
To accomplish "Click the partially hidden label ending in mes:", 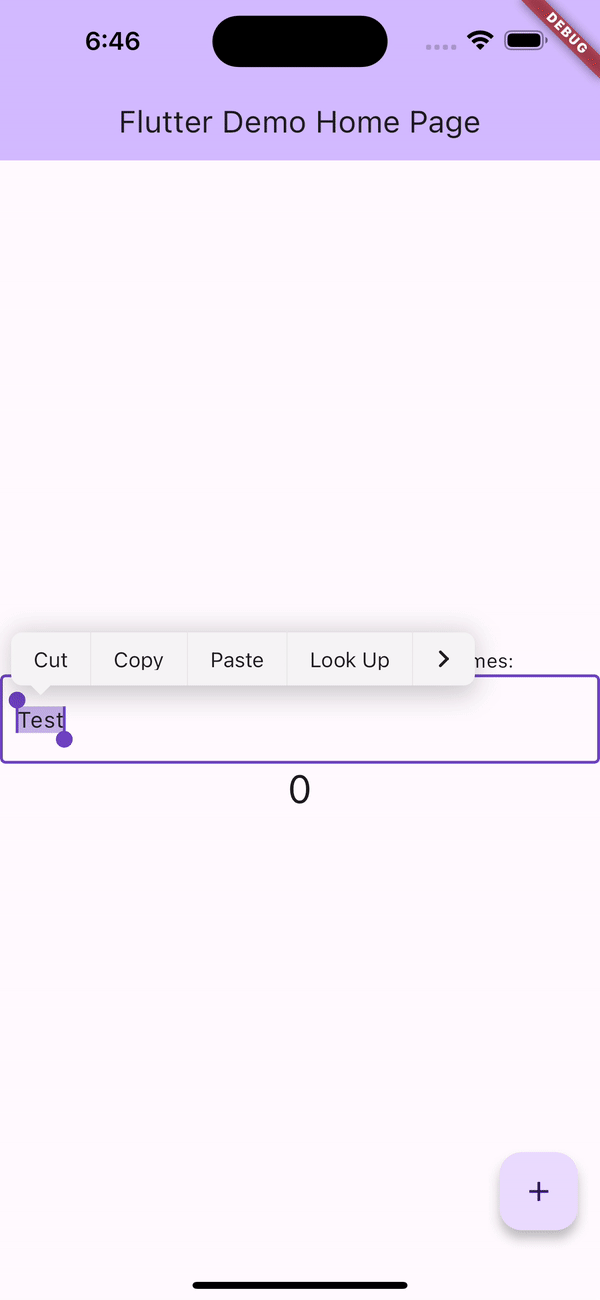I will pyautogui.click(x=494, y=661).
